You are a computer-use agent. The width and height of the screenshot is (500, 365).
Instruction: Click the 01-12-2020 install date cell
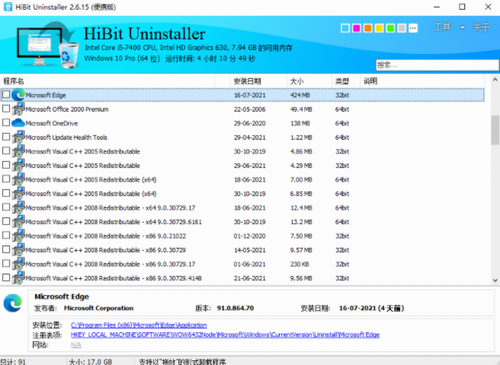[250, 236]
